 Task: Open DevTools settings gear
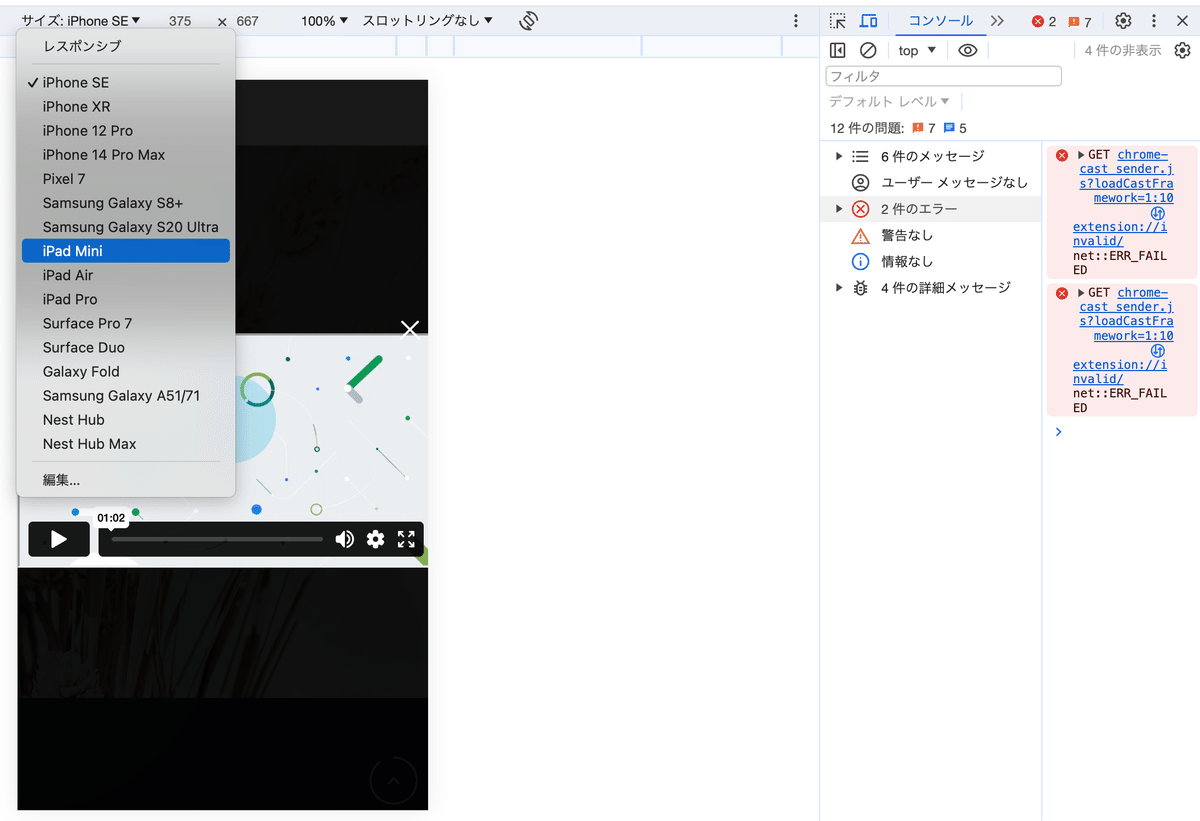(x=1123, y=21)
